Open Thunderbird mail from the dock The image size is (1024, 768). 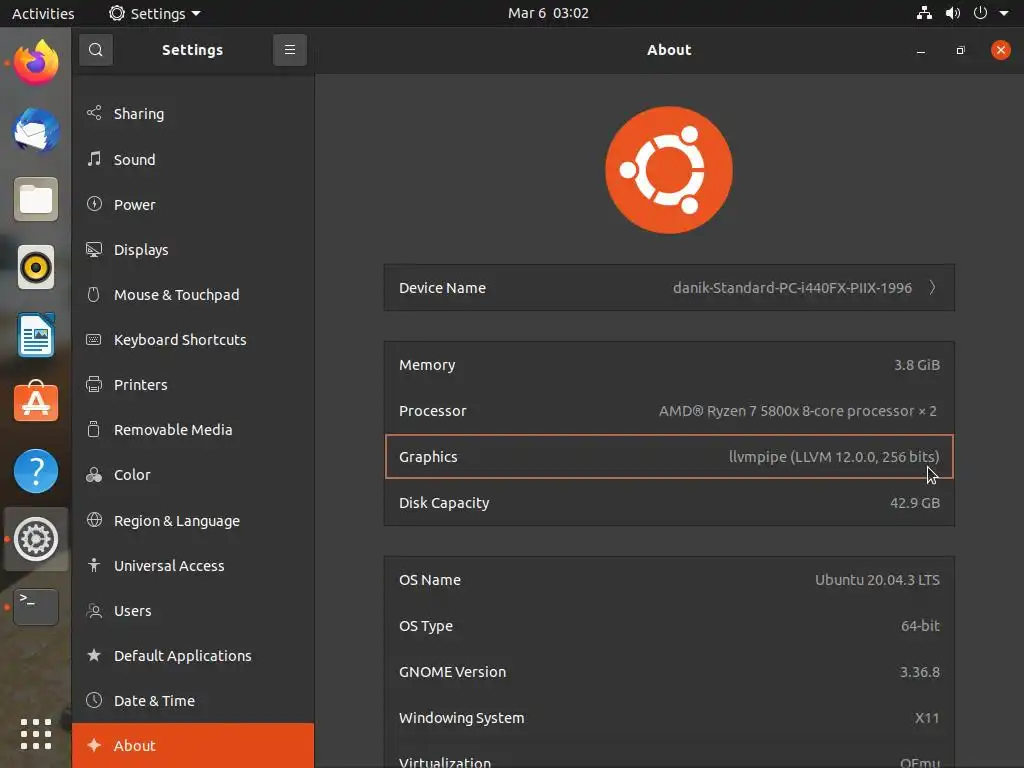point(36,131)
